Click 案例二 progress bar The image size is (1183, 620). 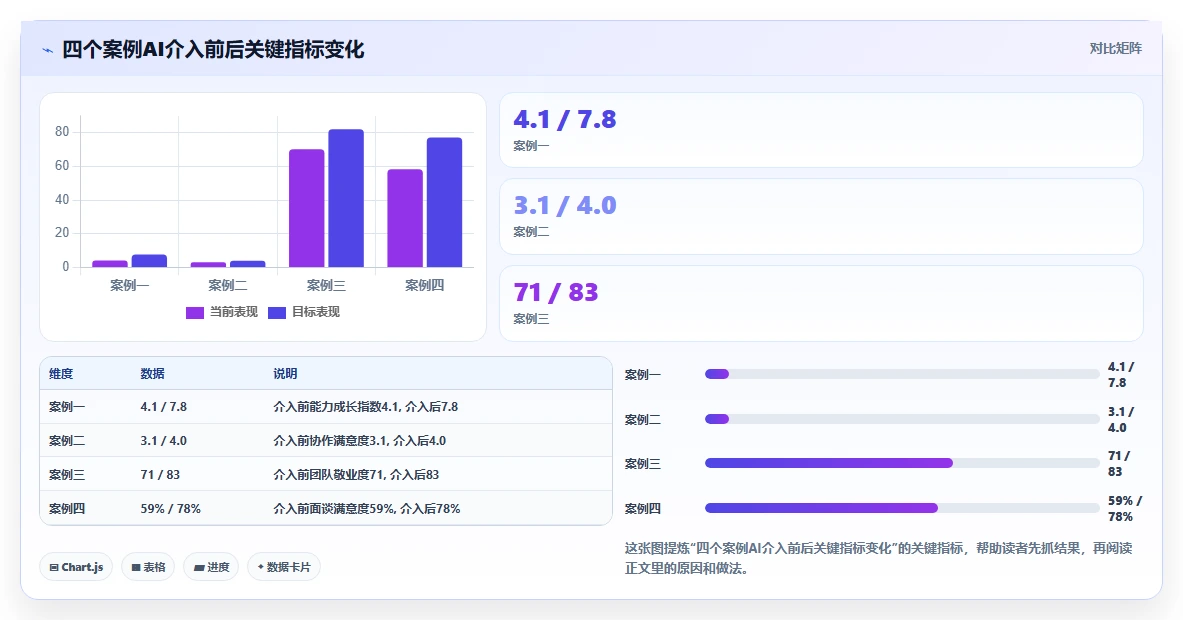[x=902, y=419]
